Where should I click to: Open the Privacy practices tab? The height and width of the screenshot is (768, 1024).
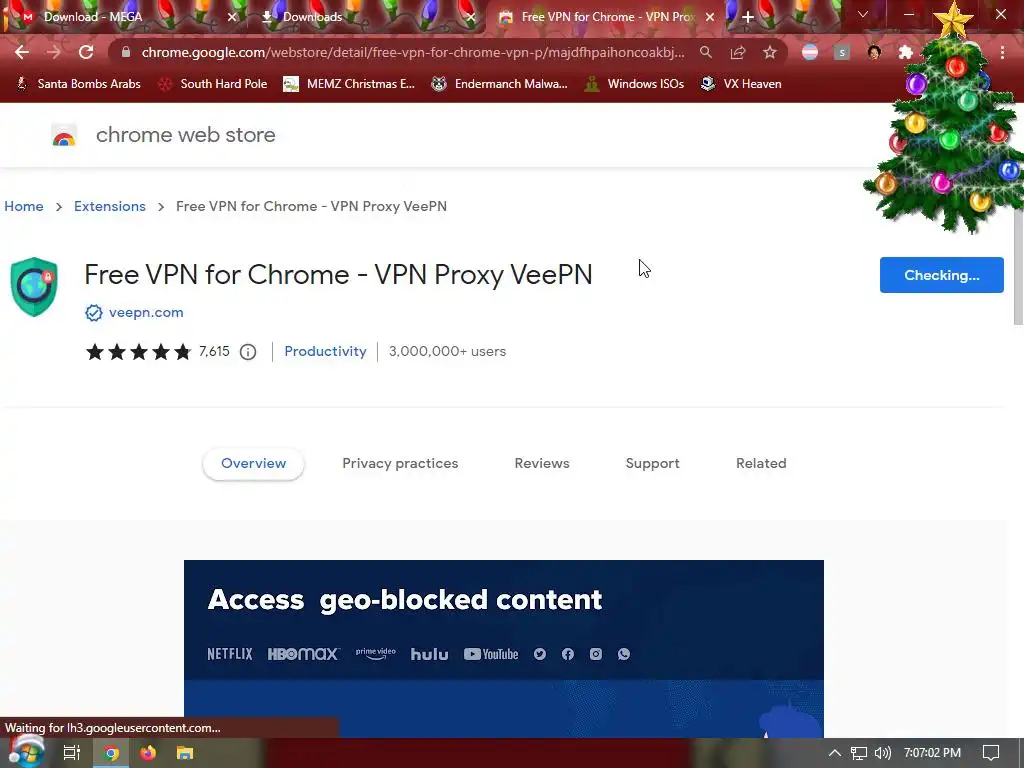click(x=400, y=464)
